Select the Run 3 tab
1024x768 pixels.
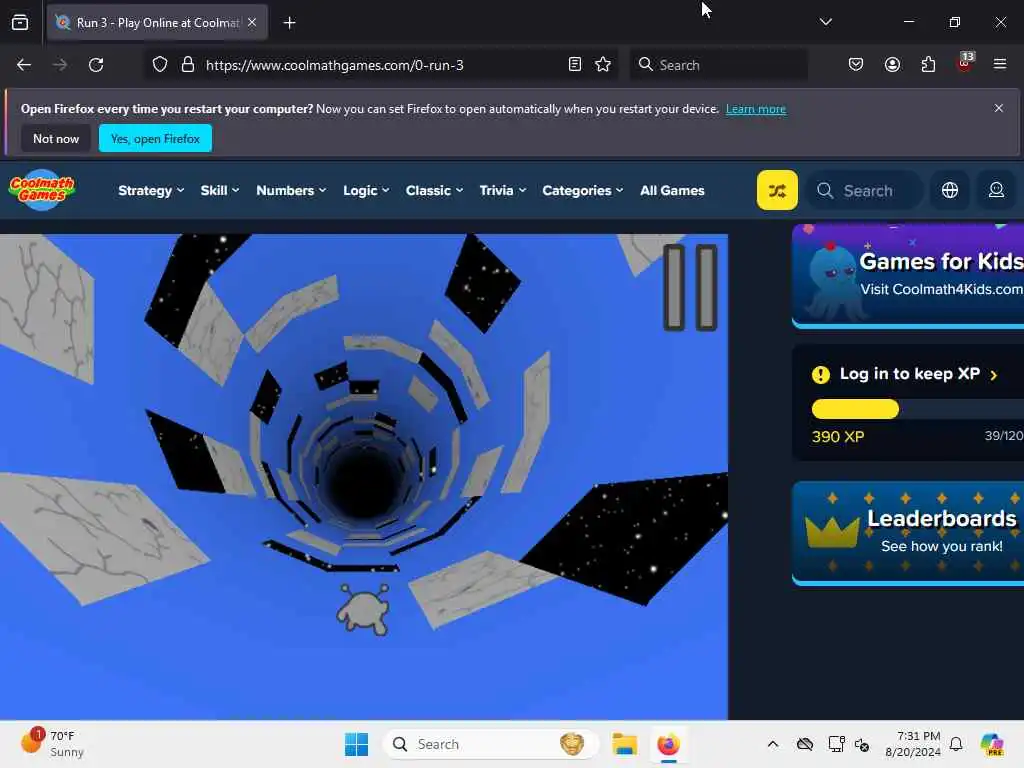pyautogui.click(x=157, y=23)
